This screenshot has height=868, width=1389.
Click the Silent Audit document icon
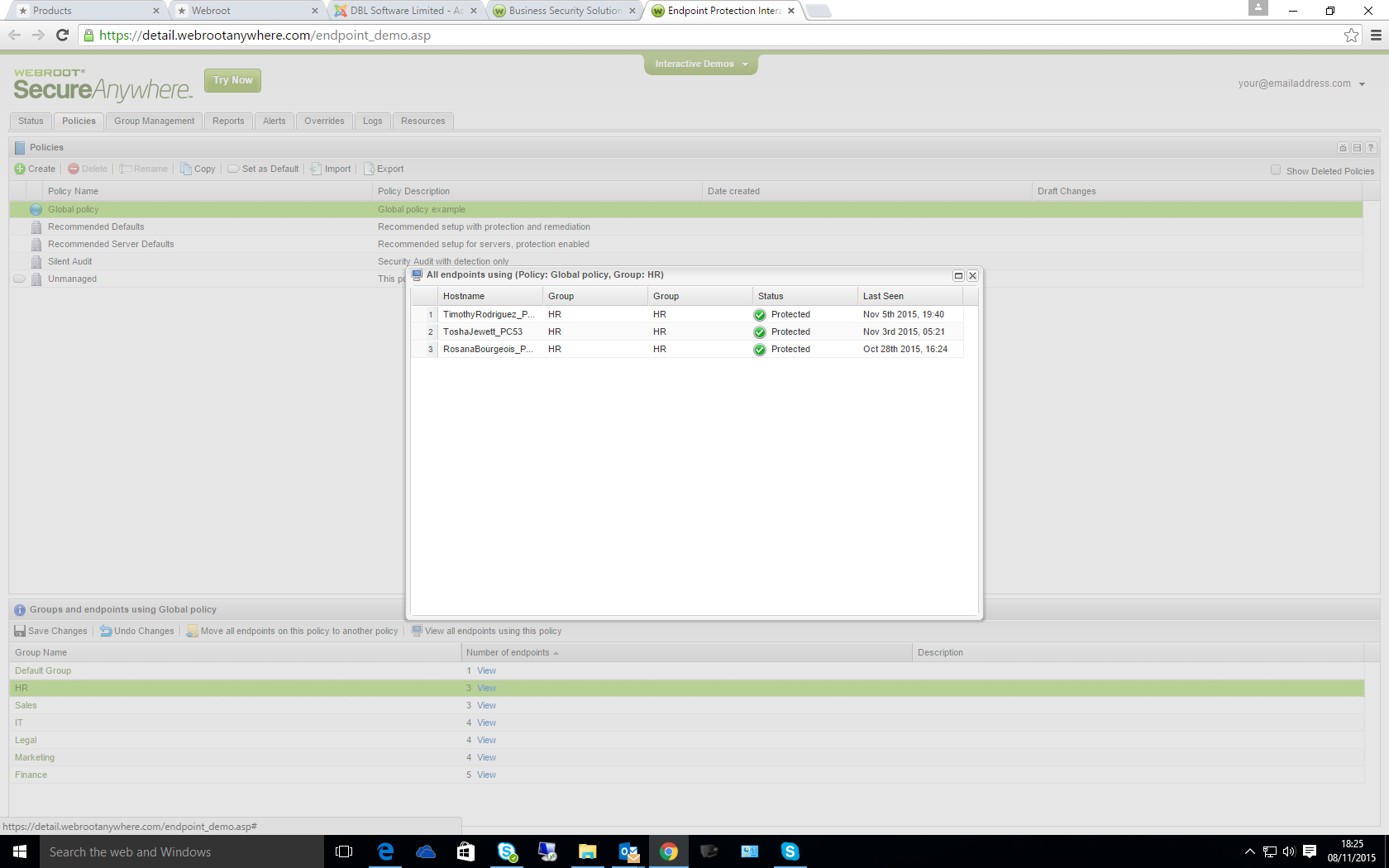point(36,262)
